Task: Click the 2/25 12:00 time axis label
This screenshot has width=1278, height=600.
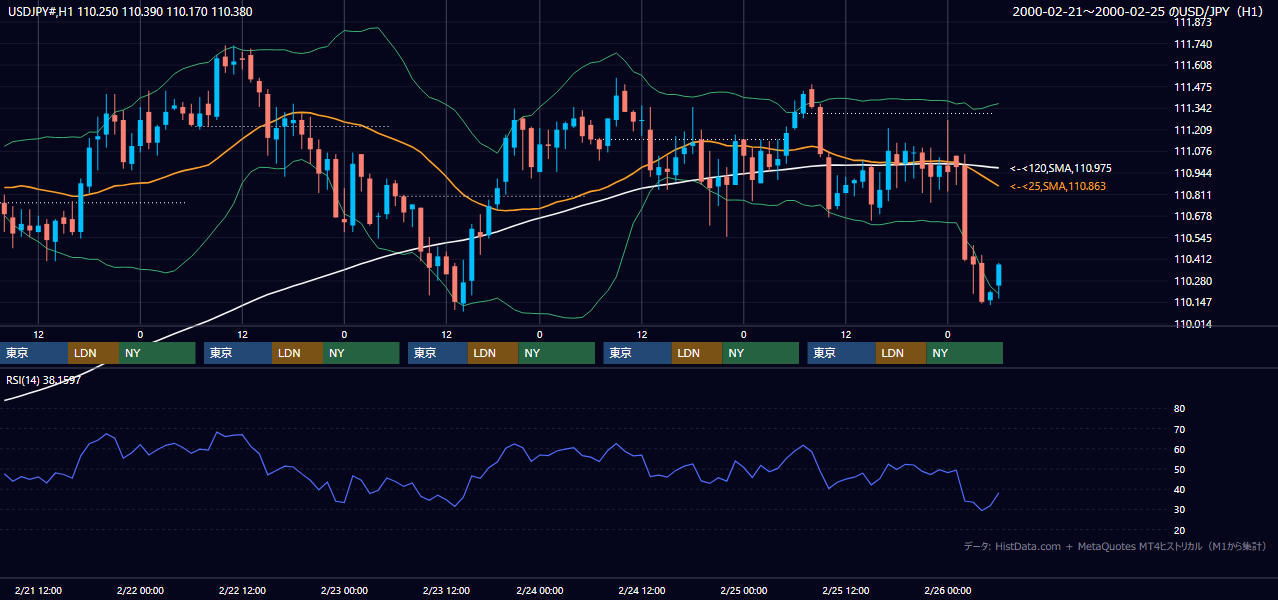Action: (845, 590)
